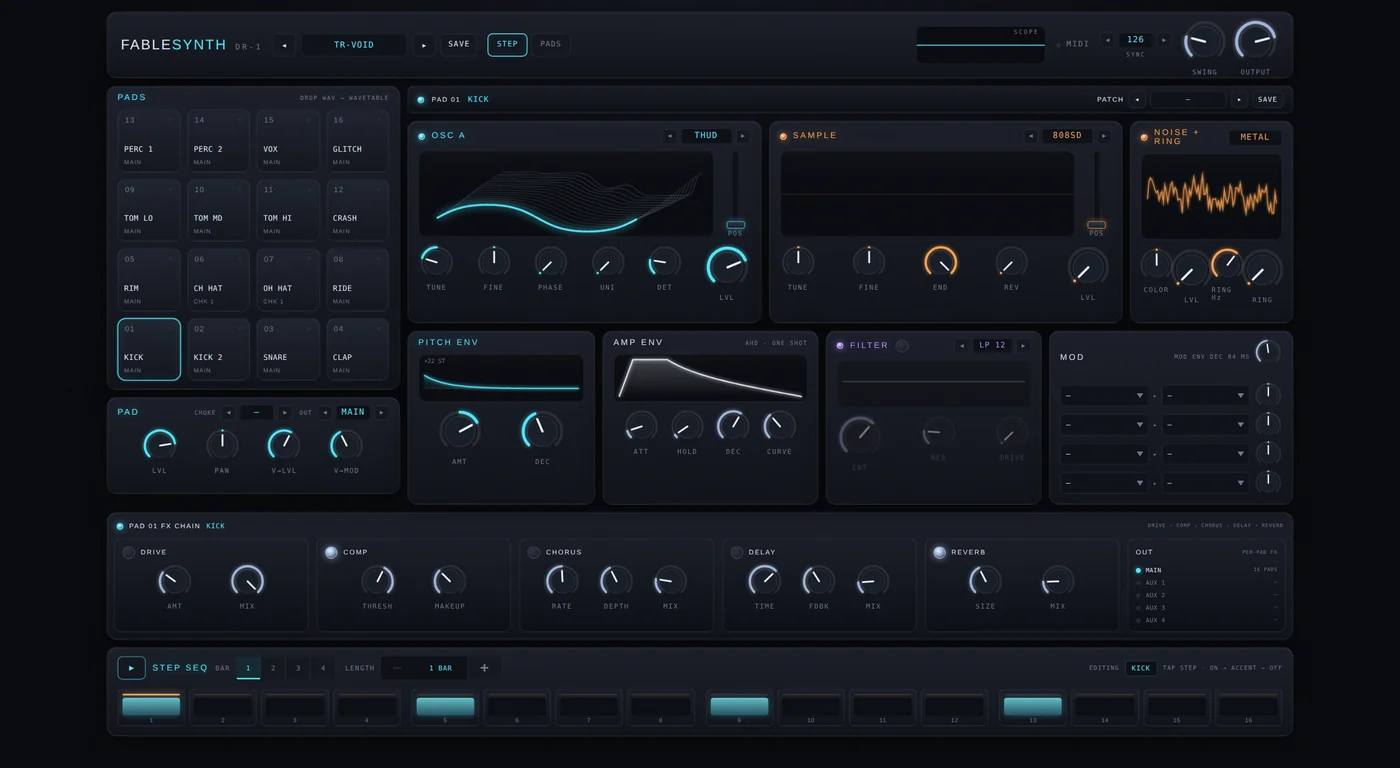Start the step sequencer playback

[x=131, y=668]
